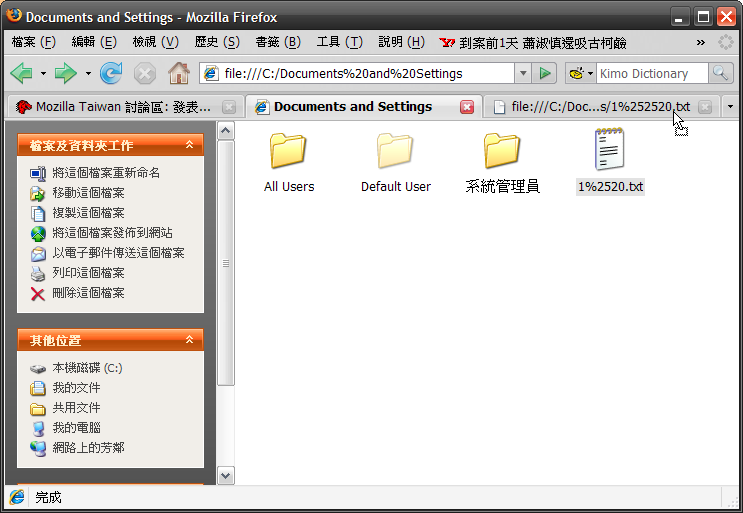Viewport: 743px width, 513px height.
Task: Open the address bar URL dropdown
Action: tap(523, 73)
